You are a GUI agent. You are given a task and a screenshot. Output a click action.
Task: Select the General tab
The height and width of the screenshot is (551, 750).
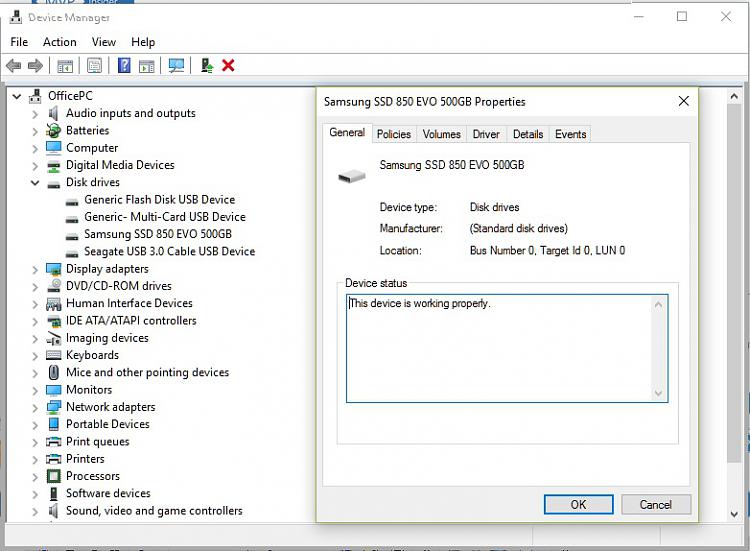pyautogui.click(x=347, y=132)
